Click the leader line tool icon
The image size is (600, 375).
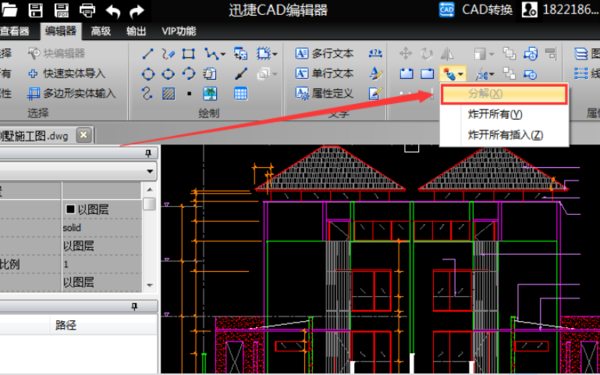point(241,74)
